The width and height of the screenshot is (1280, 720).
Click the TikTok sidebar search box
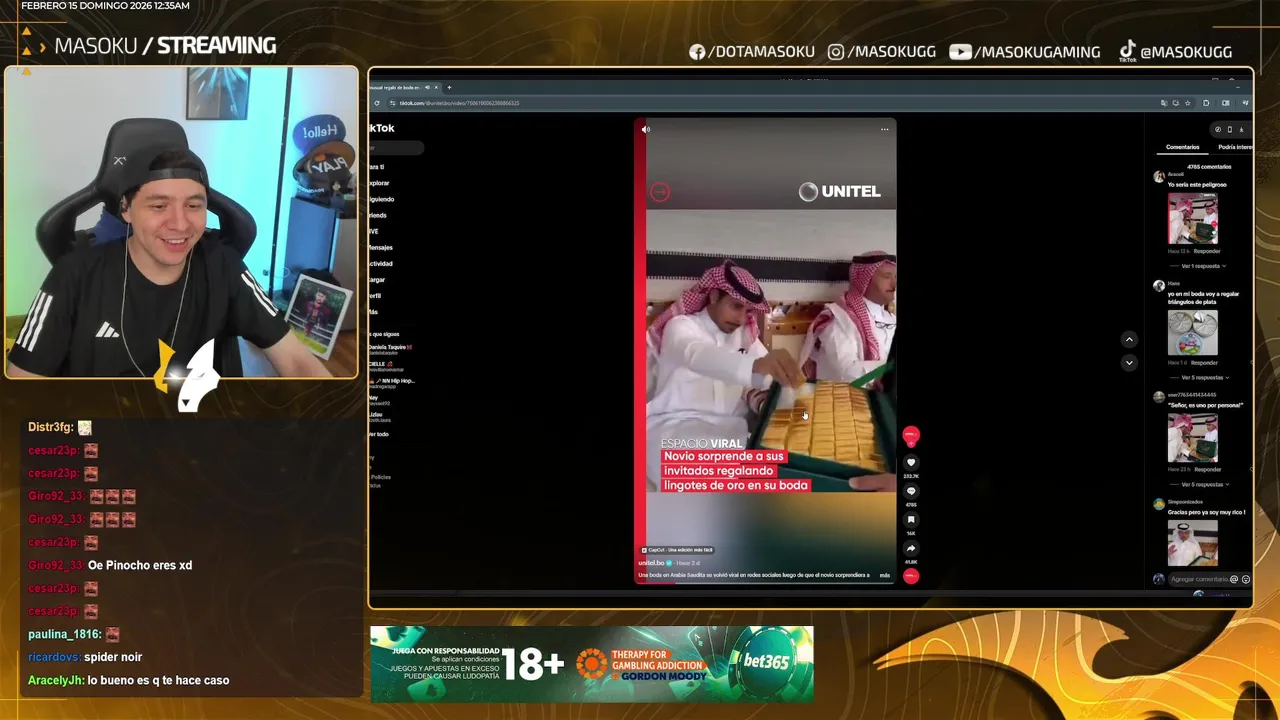point(396,148)
